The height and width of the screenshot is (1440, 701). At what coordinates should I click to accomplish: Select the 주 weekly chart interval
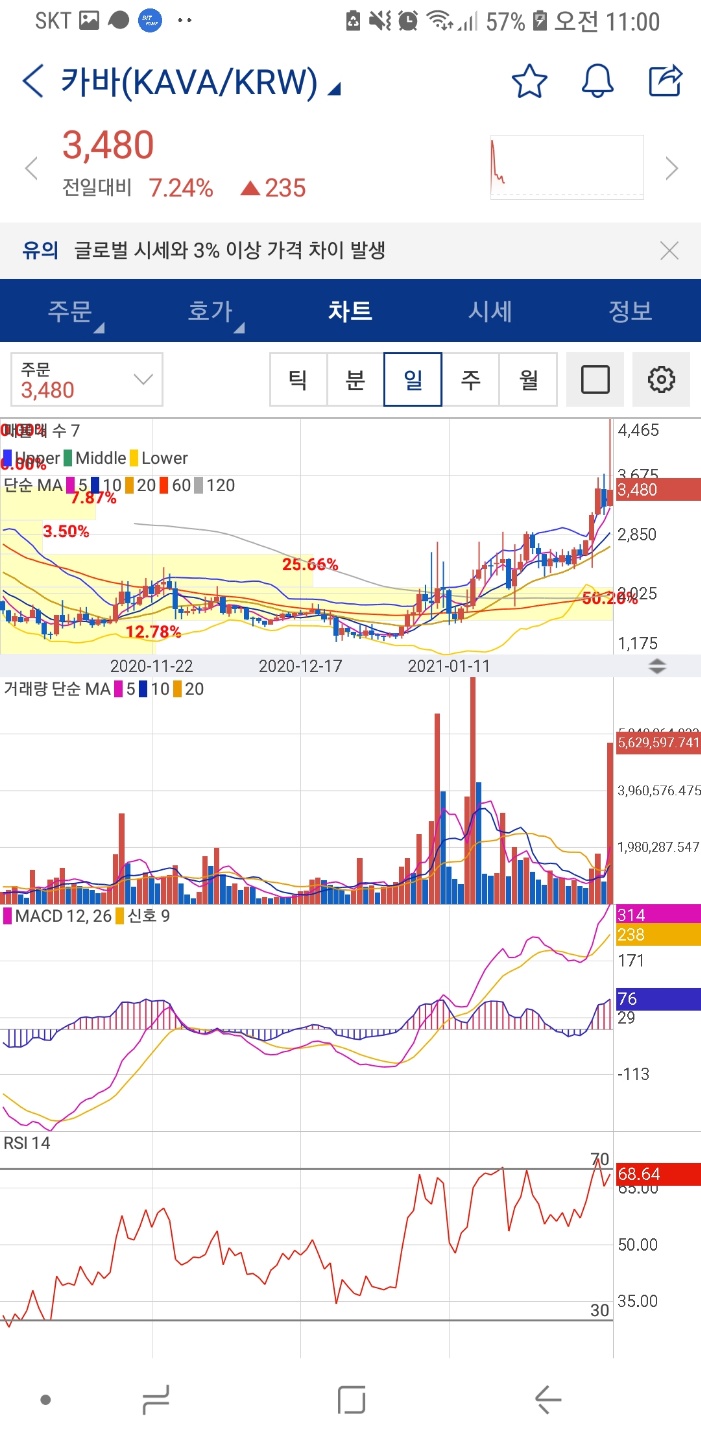point(471,380)
